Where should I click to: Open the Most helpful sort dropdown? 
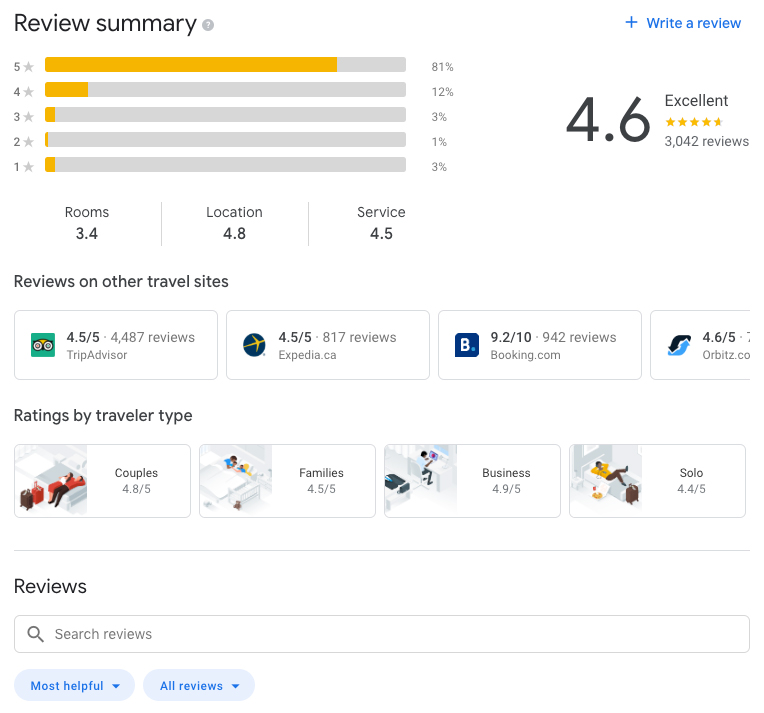click(x=75, y=686)
